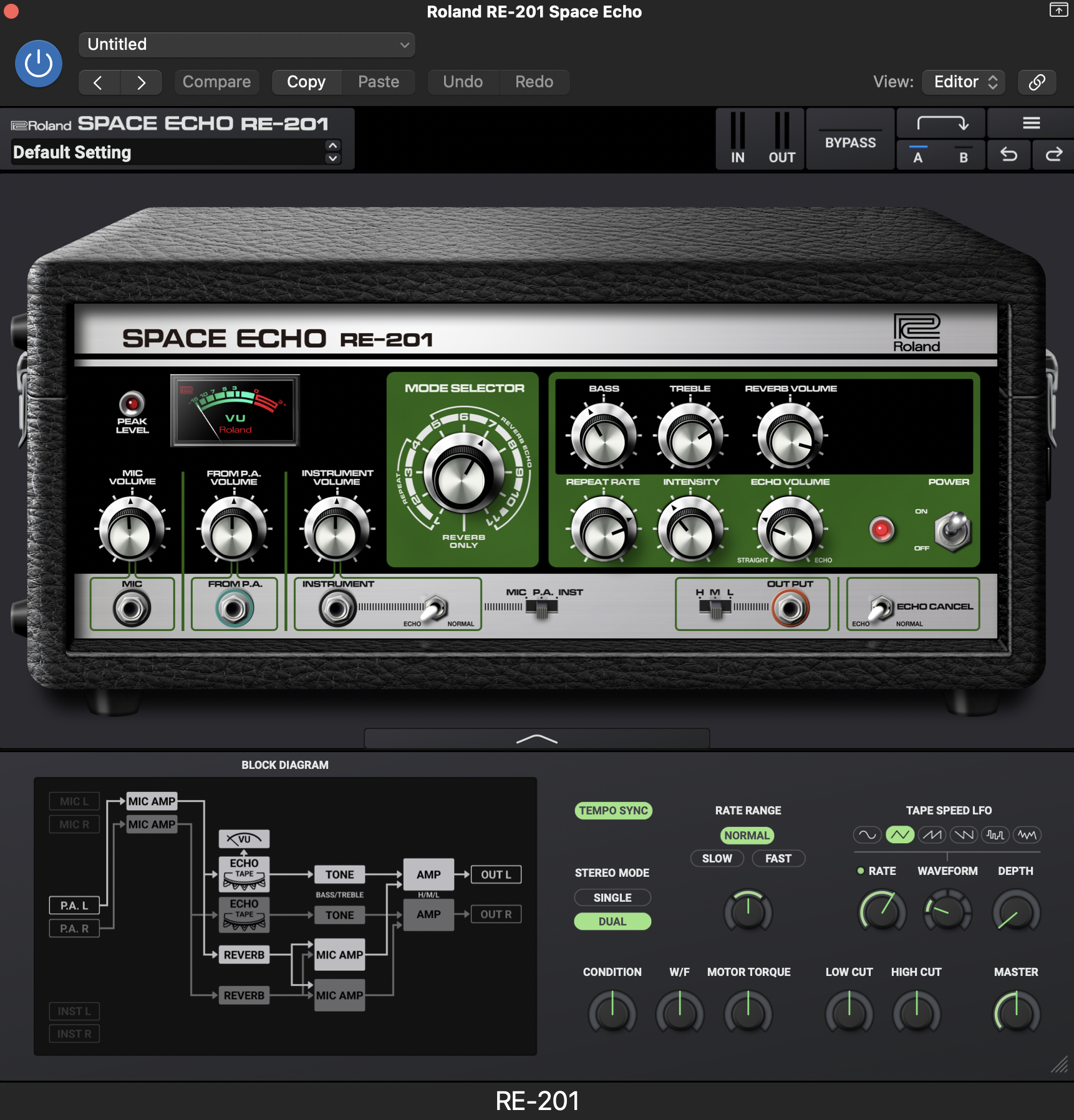
Task: Click the red power indicator lamp
Action: tap(881, 529)
